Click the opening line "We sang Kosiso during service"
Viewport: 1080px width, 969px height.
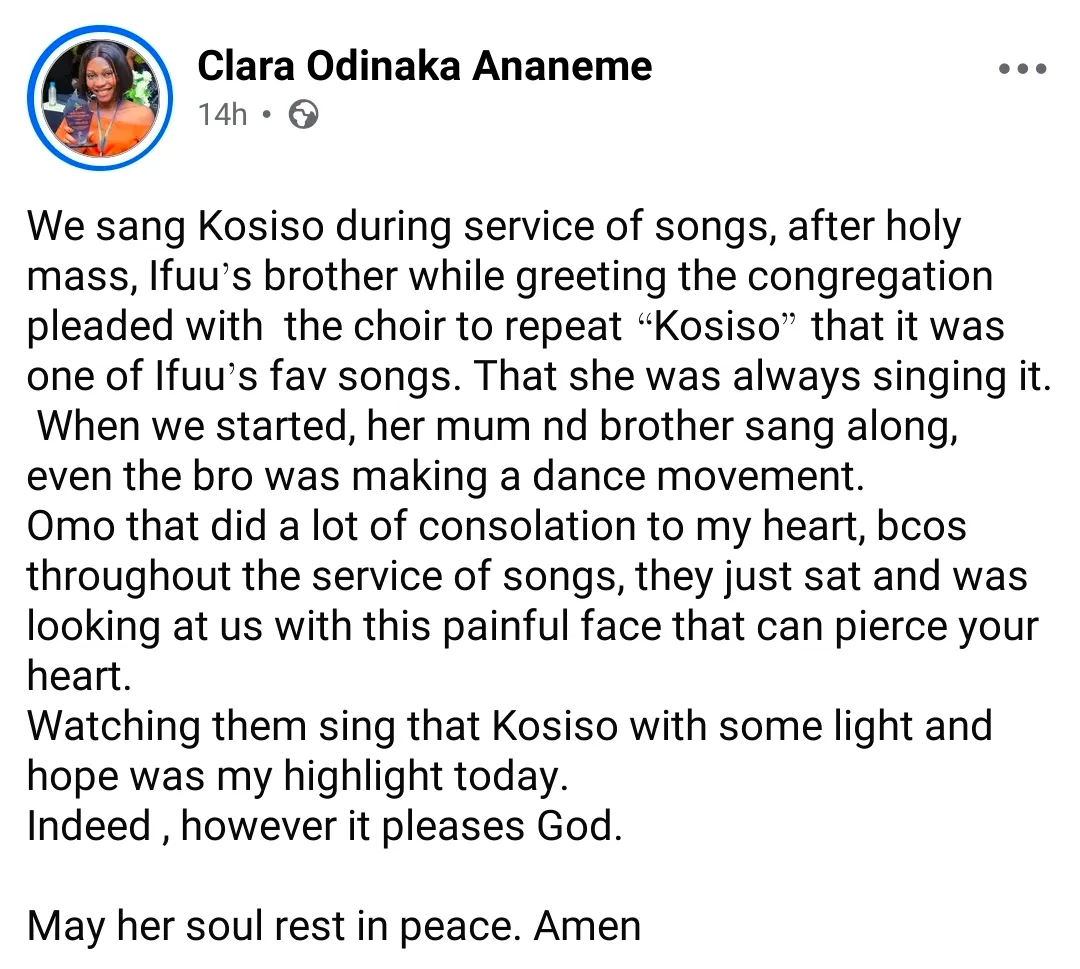point(300,227)
